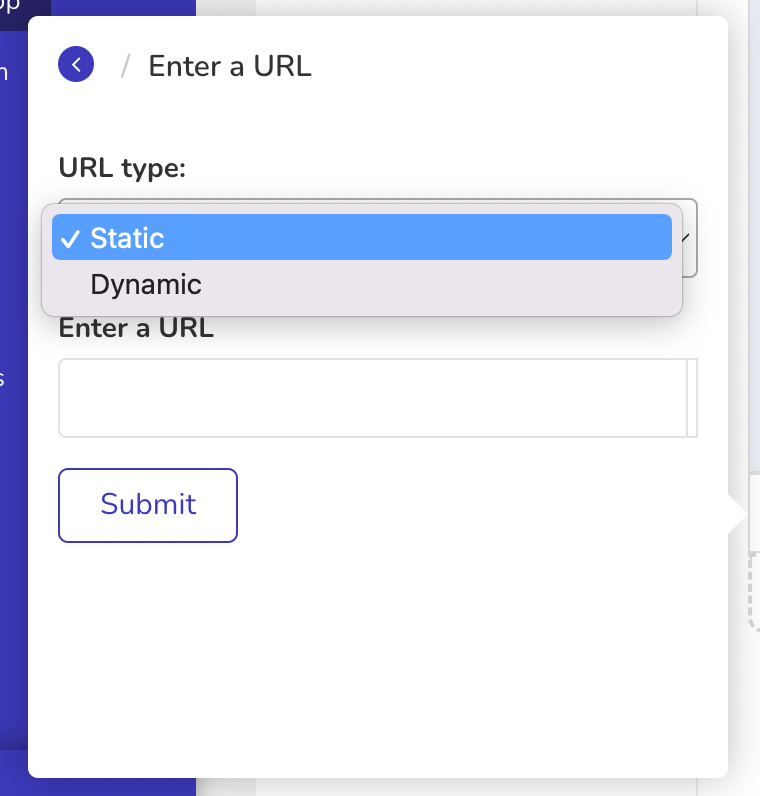Focus the Enter a URL text area

click(x=373, y=397)
